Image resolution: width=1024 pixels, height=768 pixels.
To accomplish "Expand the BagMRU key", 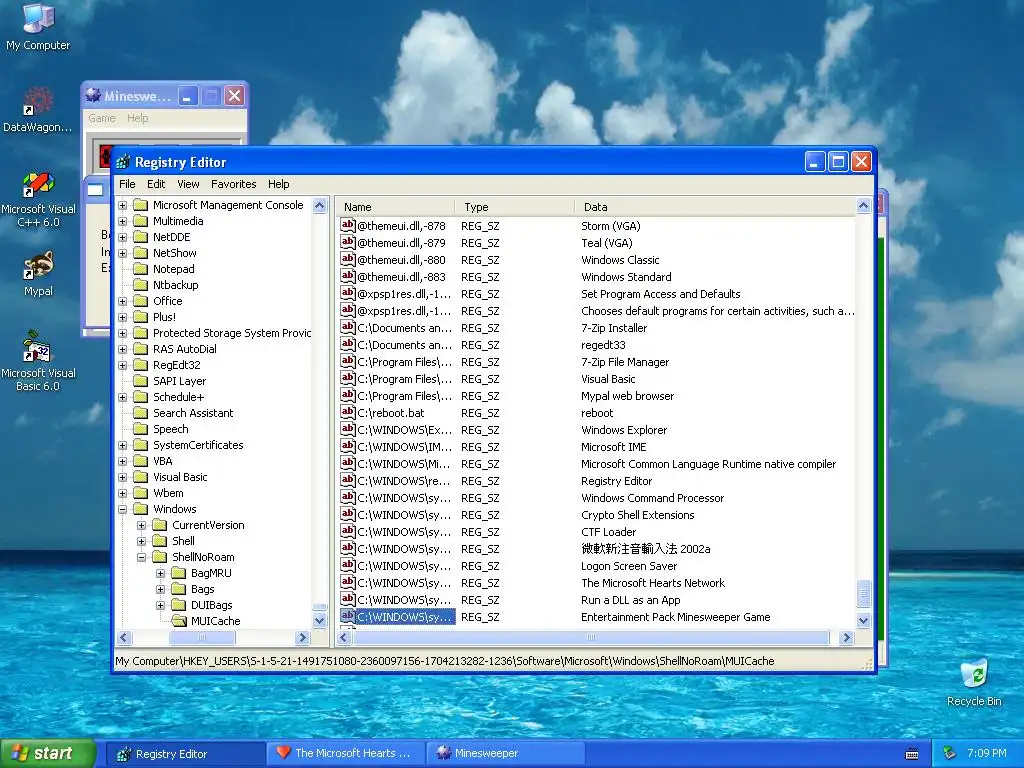I will point(160,573).
